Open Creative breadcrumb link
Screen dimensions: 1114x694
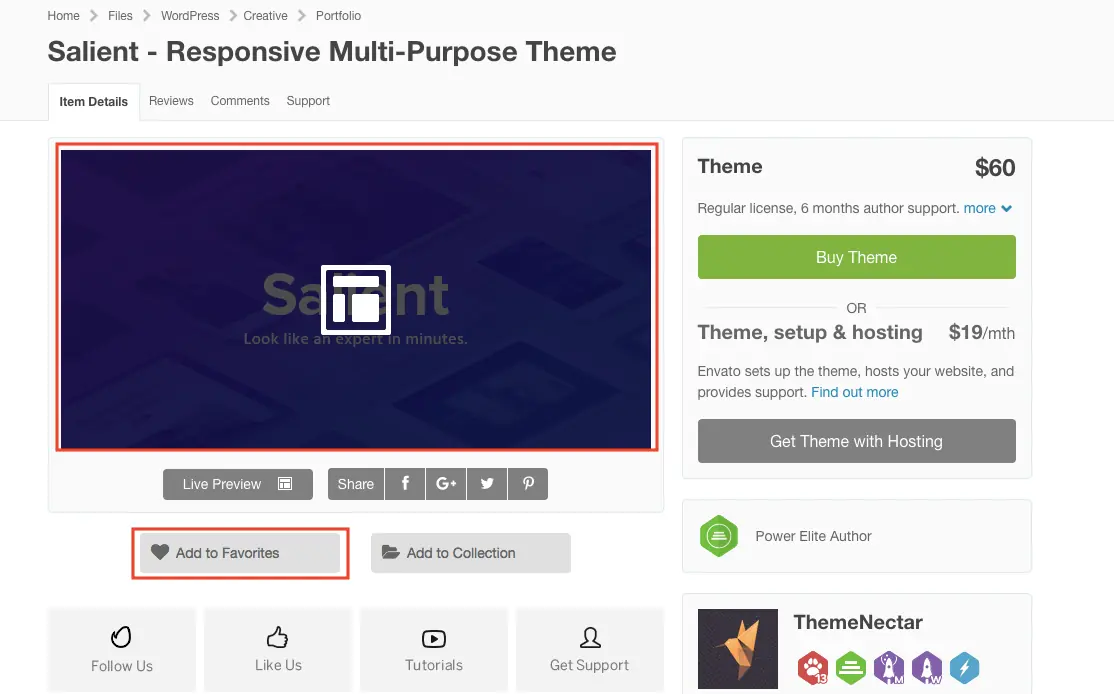point(265,16)
